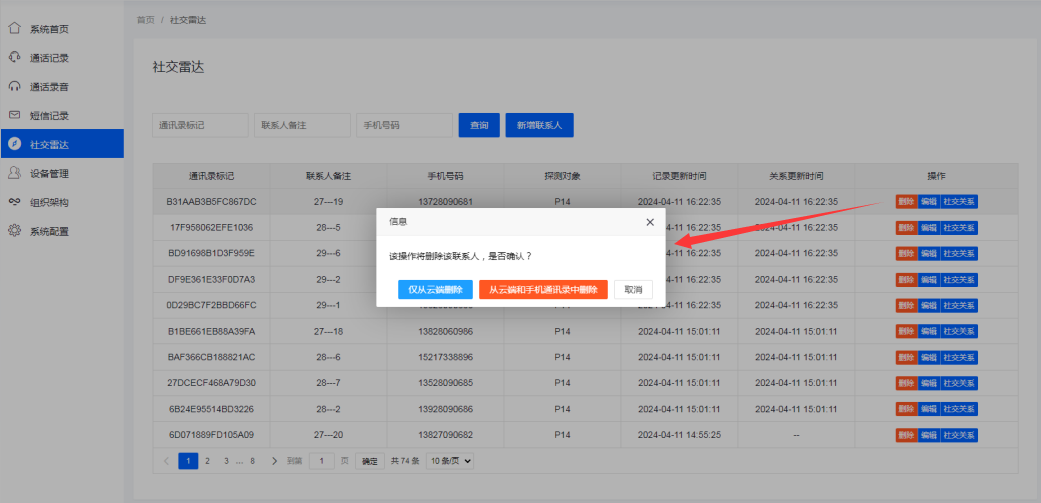1041x503 pixels.
Task: Click the 短信记录 envelope icon
Action: point(14,115)
